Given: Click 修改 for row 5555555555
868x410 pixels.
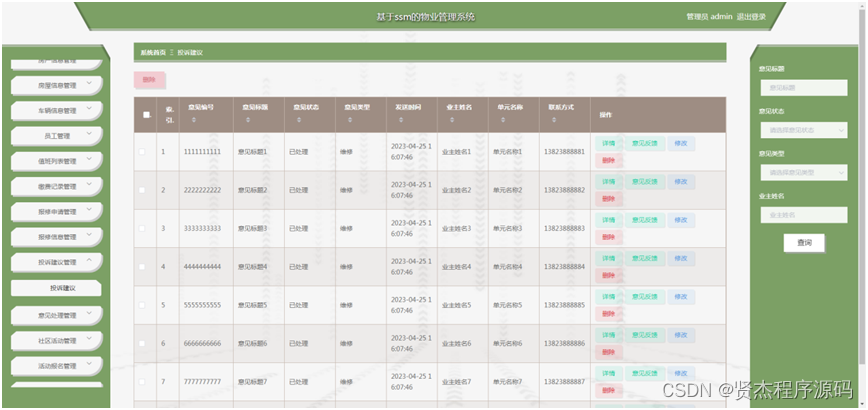Looking at the screenshot, I should tap(681, 297).
